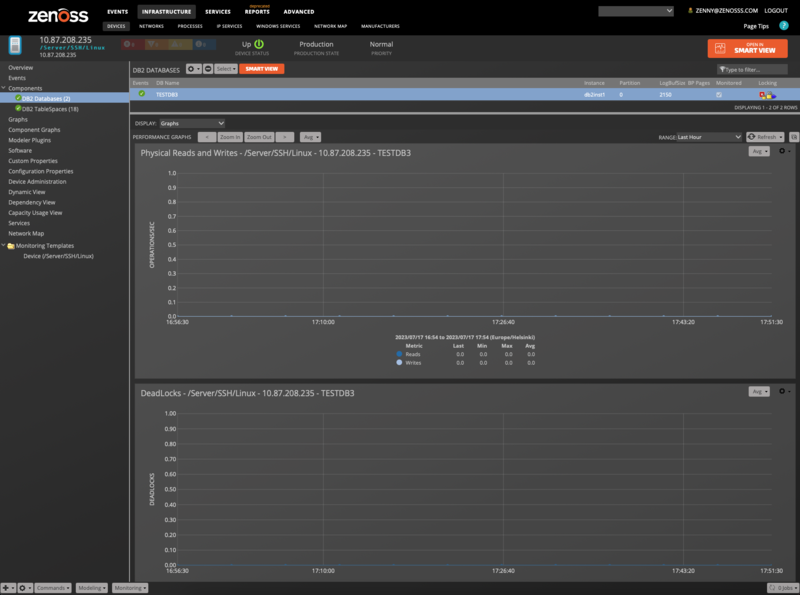The image size is (800, 595).
Task: Open the Range Last Hour dropdown
Action: tap(709, 137)
